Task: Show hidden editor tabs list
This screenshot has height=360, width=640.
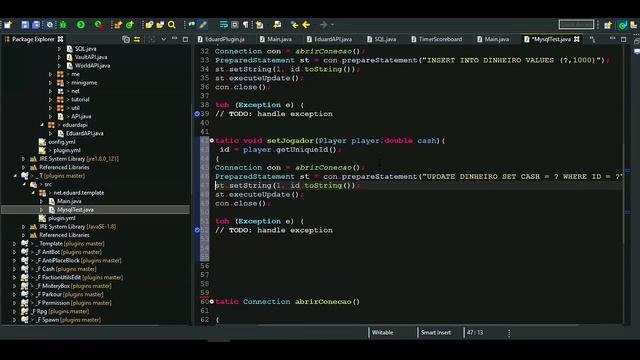Action: [x=592, y=39]
